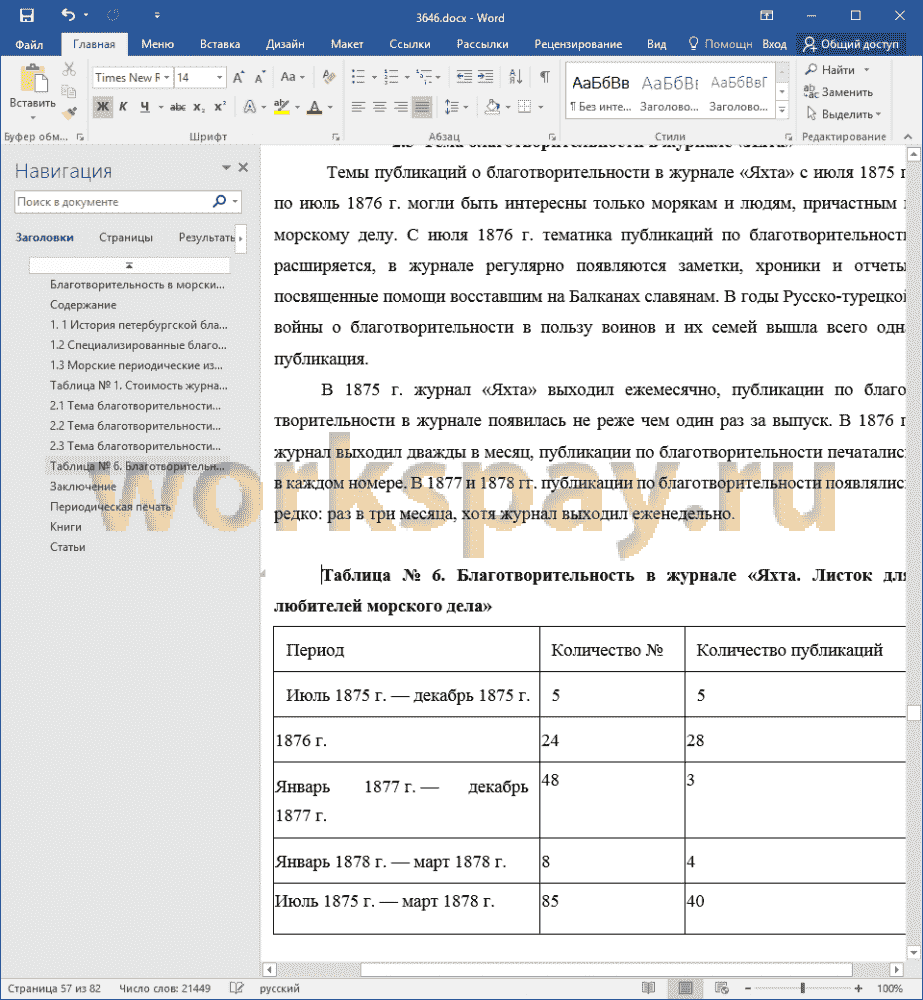Screen dimensions: 923x1000
Task: Apply the font color swatch
Action: point(314,107)
